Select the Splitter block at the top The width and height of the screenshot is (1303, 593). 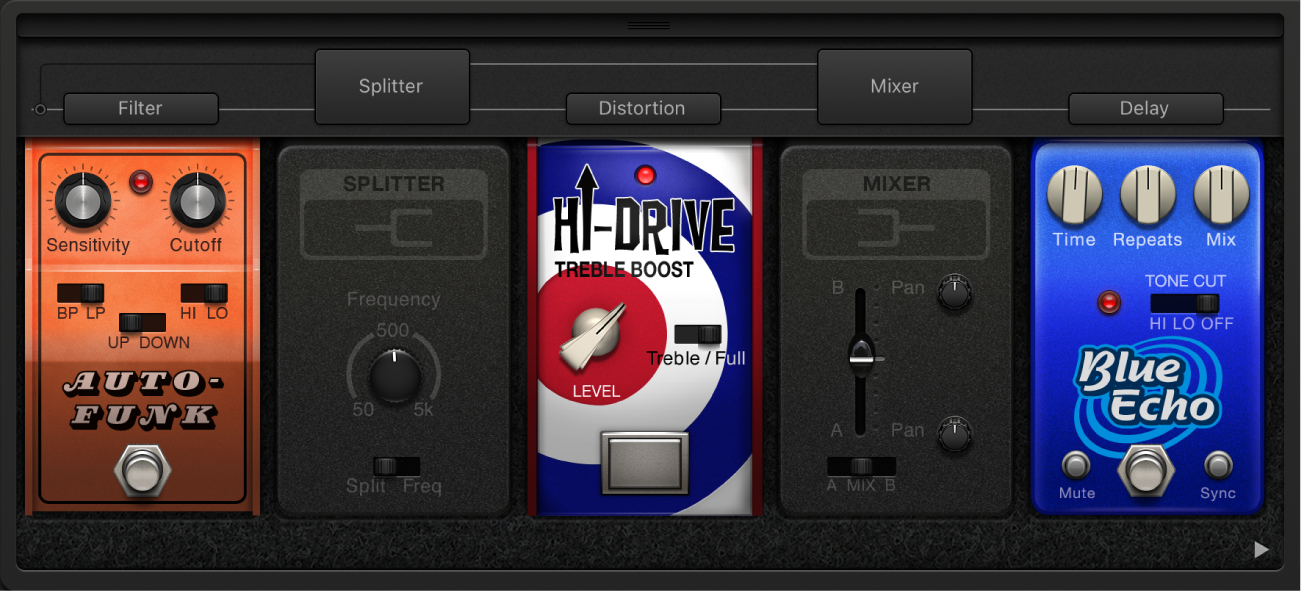click(x=391, y=86)
